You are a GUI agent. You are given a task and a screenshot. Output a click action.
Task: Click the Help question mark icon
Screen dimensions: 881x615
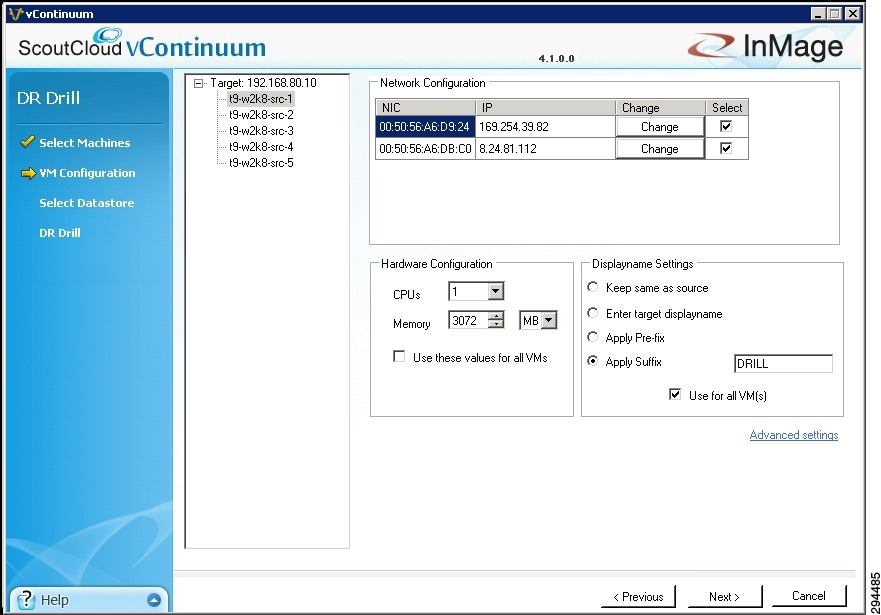(26, 600)
